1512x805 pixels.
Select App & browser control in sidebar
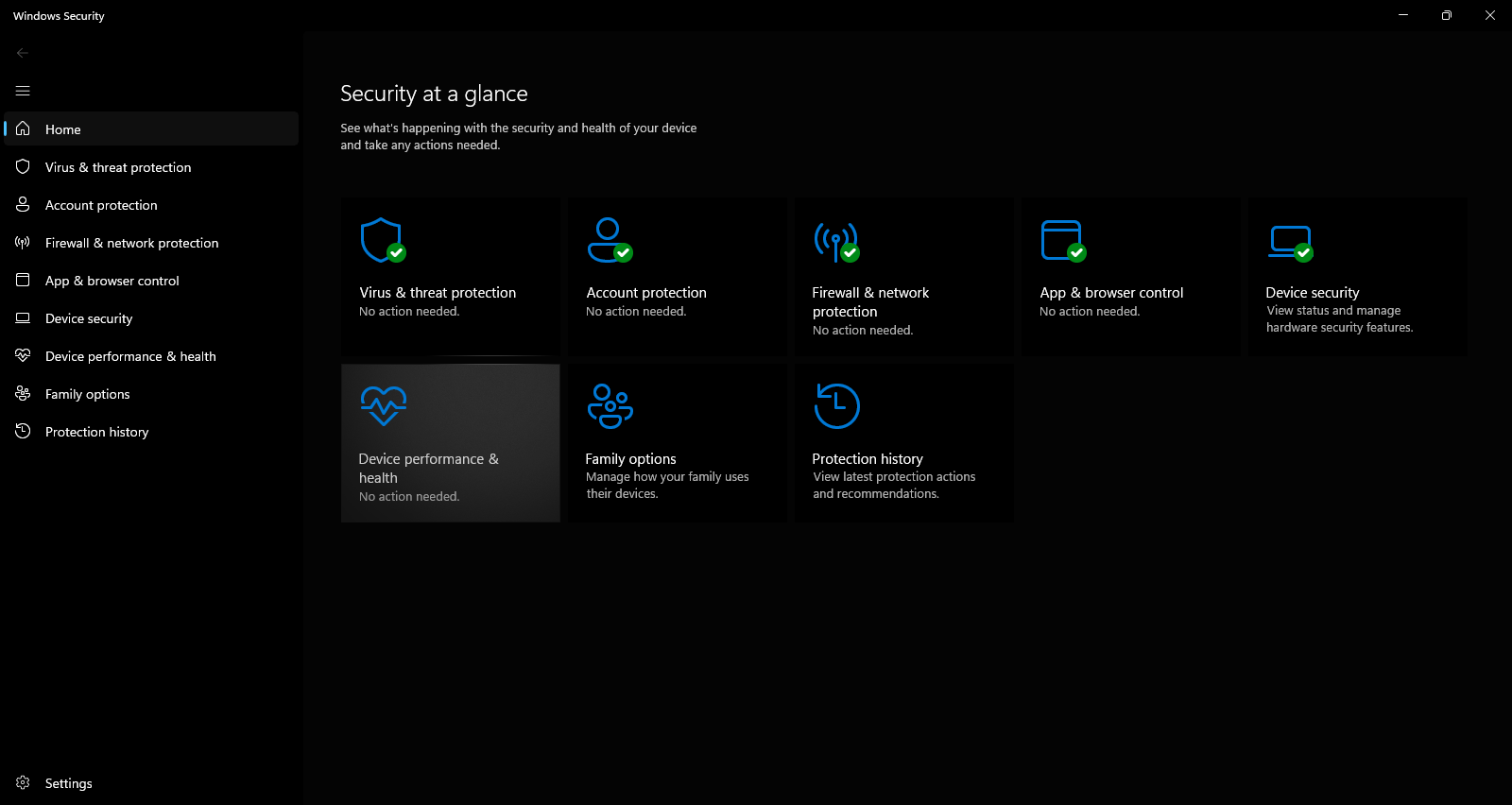151,280
